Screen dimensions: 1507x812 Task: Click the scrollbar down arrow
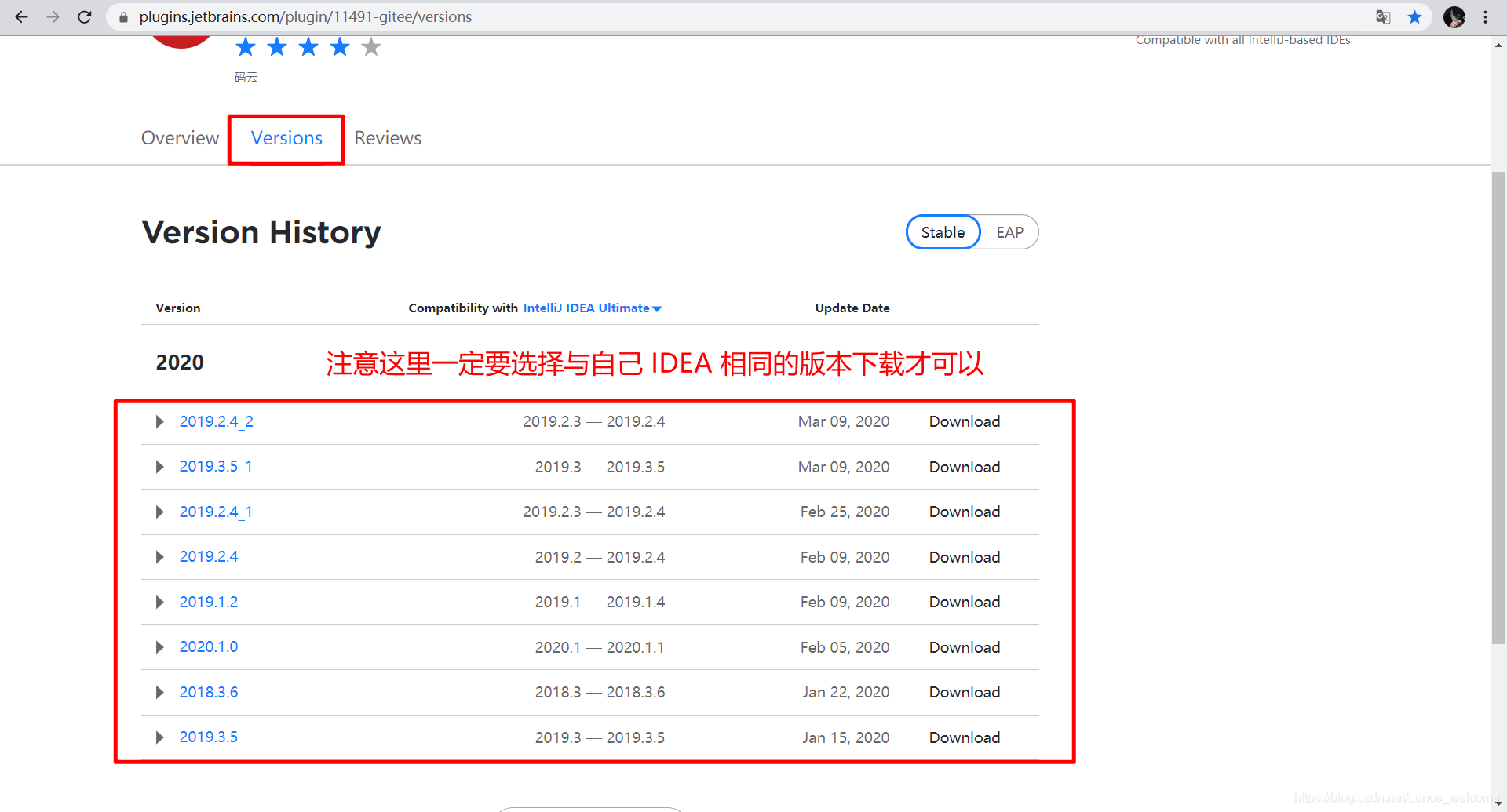click(x=1498, y=804)
